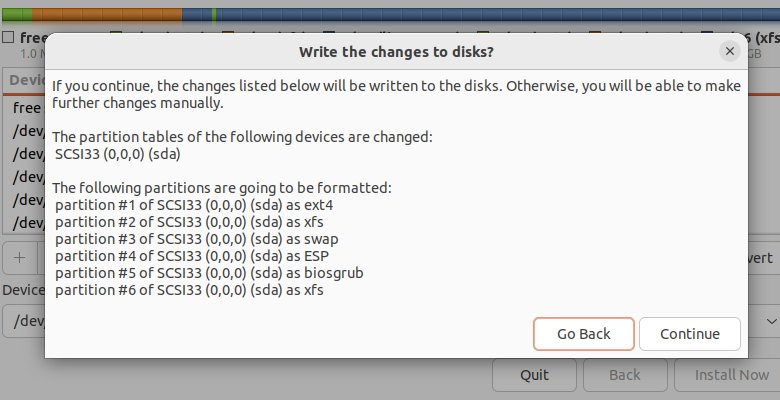Screen dimensions: 780x400
Task: Click the "+" add partition button
Action: coord(20,257)
